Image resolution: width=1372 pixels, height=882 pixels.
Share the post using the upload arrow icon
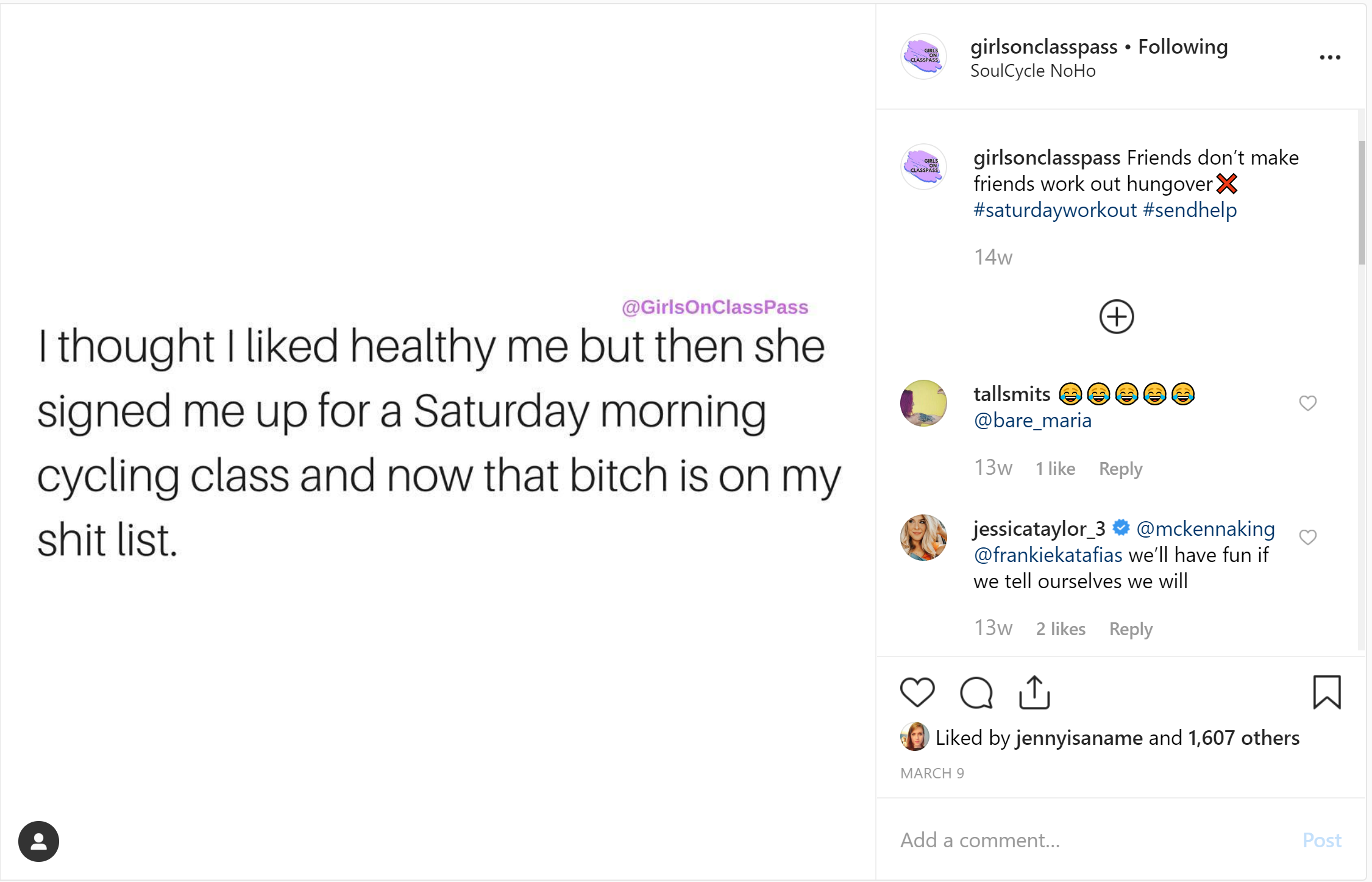click(1034, 692)
